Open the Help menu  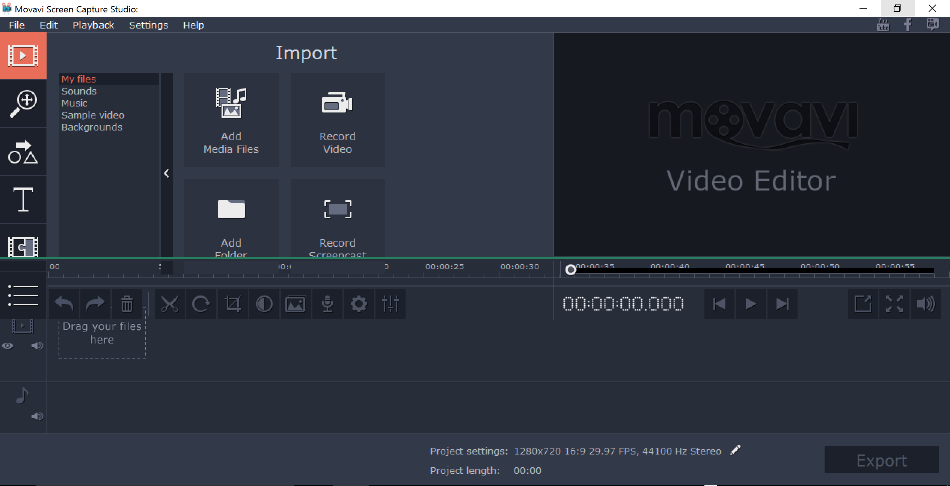193,25
